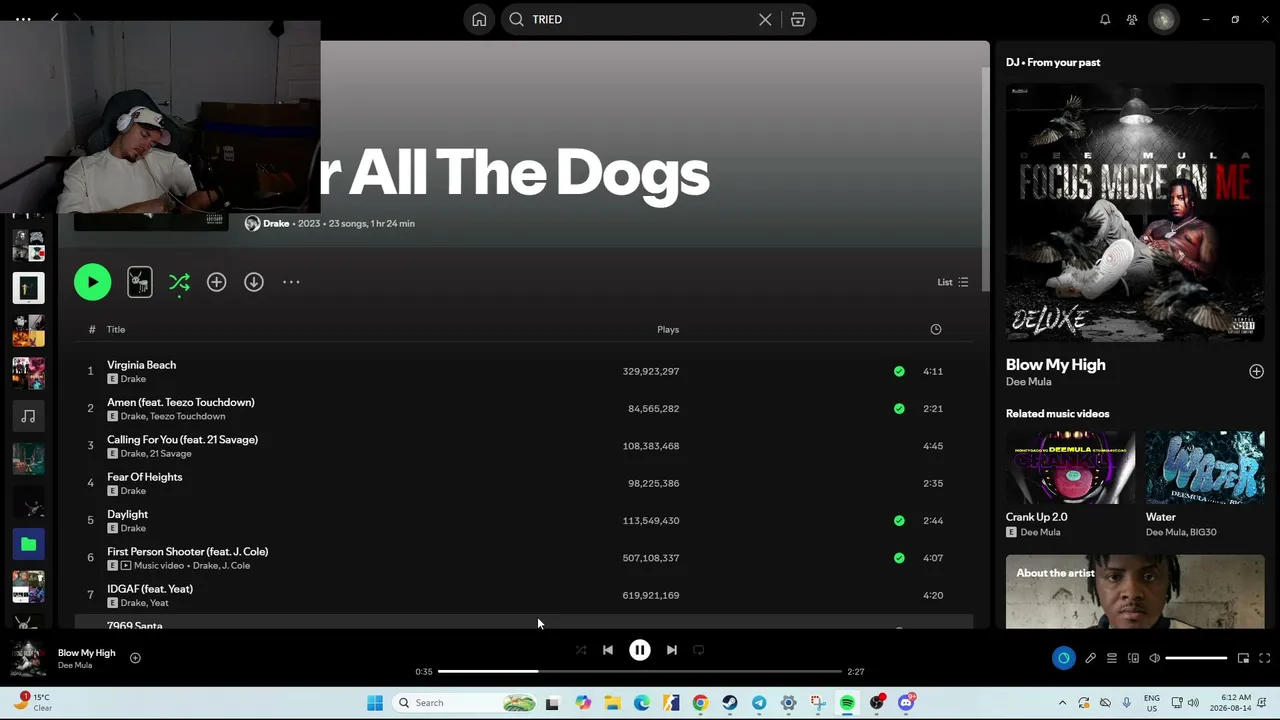This screenshot has width=1280, height=720.
Task: Select the Plays column header
Action: click(668, 329)
